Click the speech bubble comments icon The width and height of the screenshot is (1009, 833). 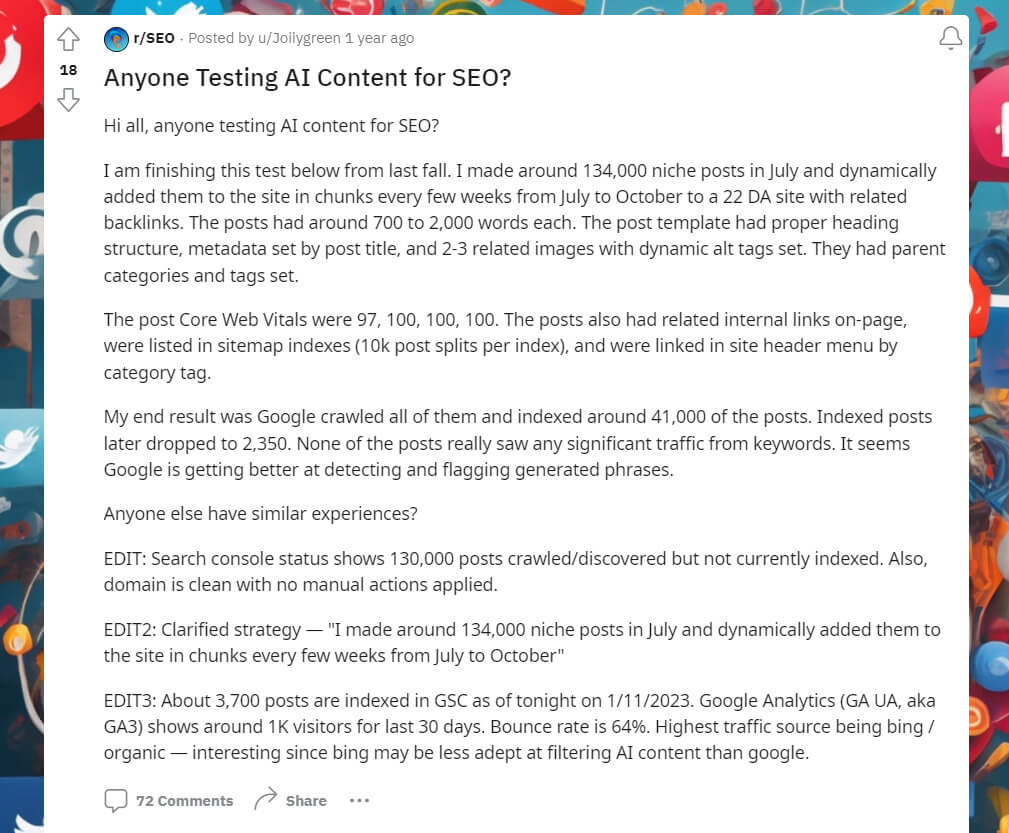point(116,800)
